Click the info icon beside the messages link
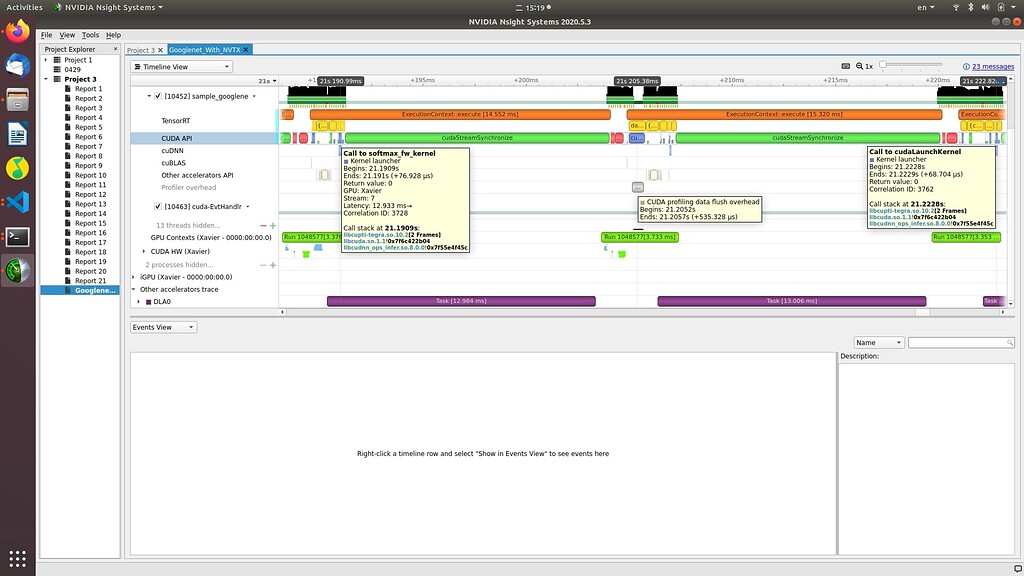Viewport: 1024px width, 576px height. click(967, 67)
